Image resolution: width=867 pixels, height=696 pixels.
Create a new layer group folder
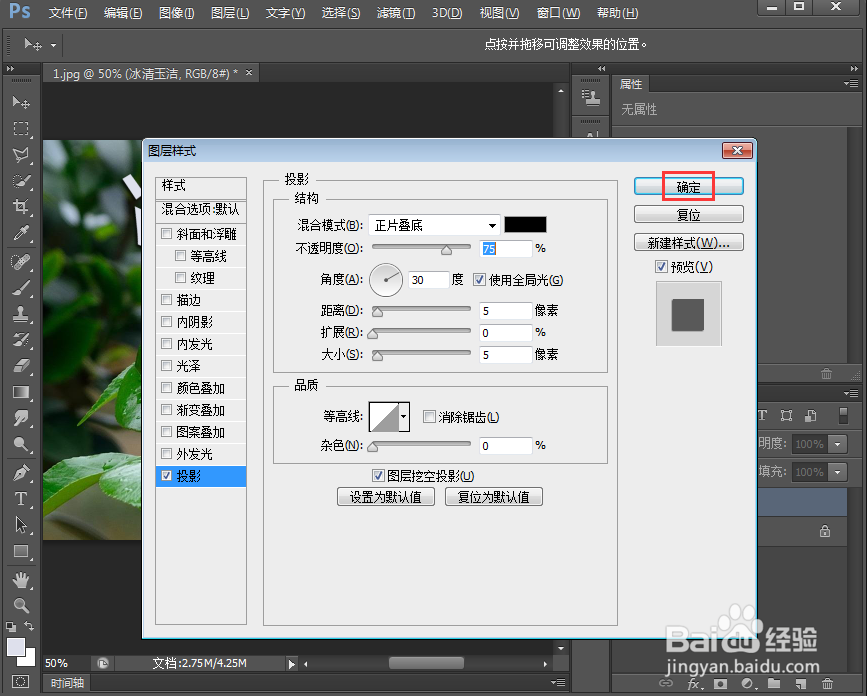(x=774, y=684)
